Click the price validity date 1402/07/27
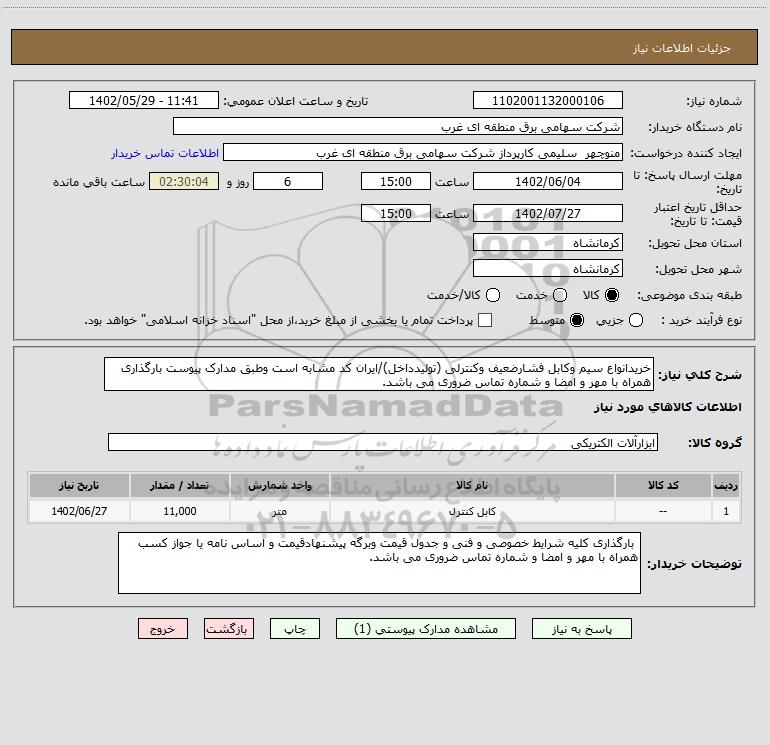This screenshot has width=770, height=745. coord(548,213)
